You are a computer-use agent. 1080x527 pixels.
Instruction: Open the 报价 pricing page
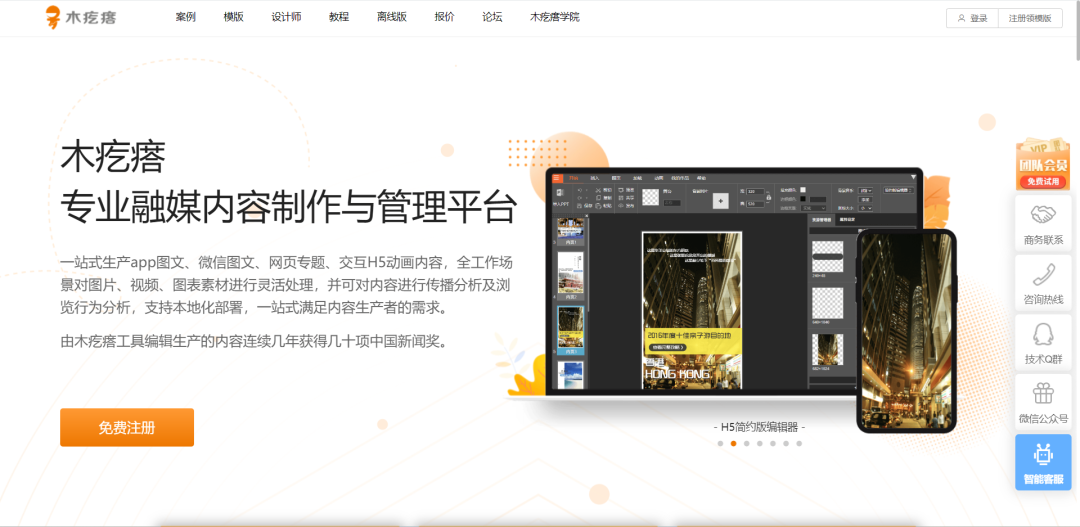pyautogui.click(x=444, y=17)
